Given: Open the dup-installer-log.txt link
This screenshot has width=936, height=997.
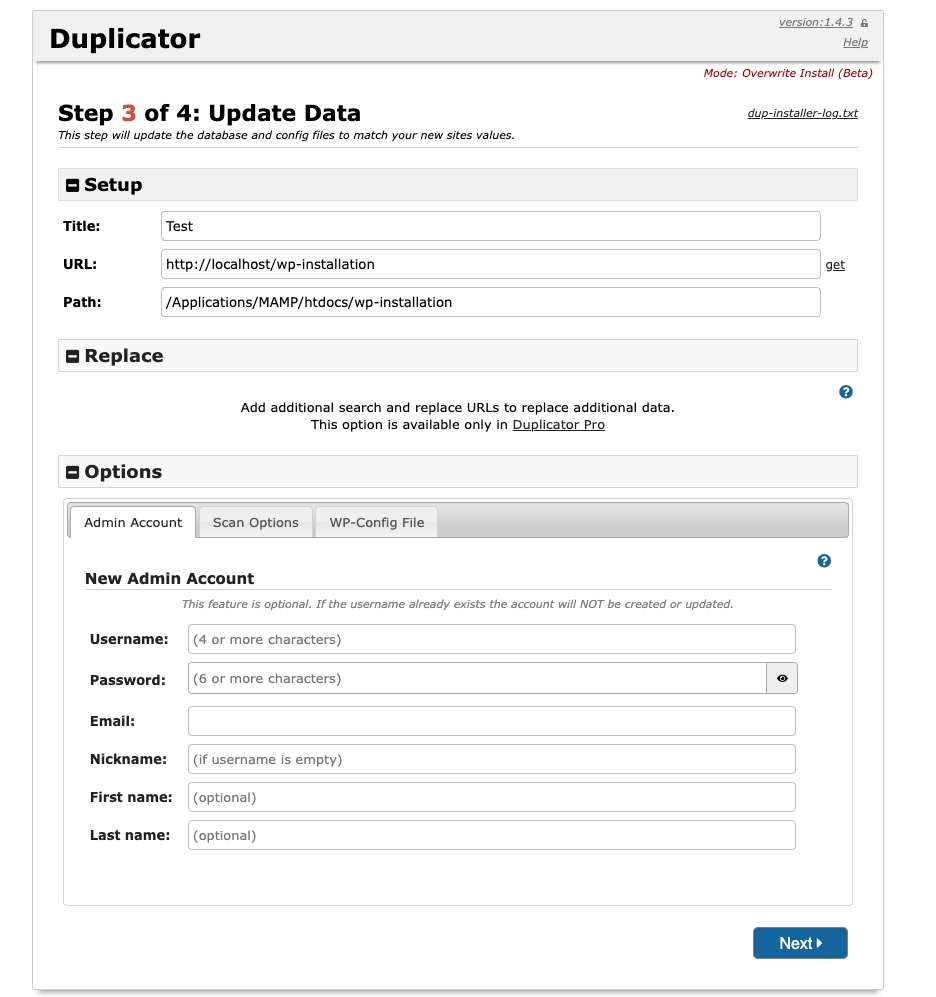Looking at the screenshot, I should (802, 113).
